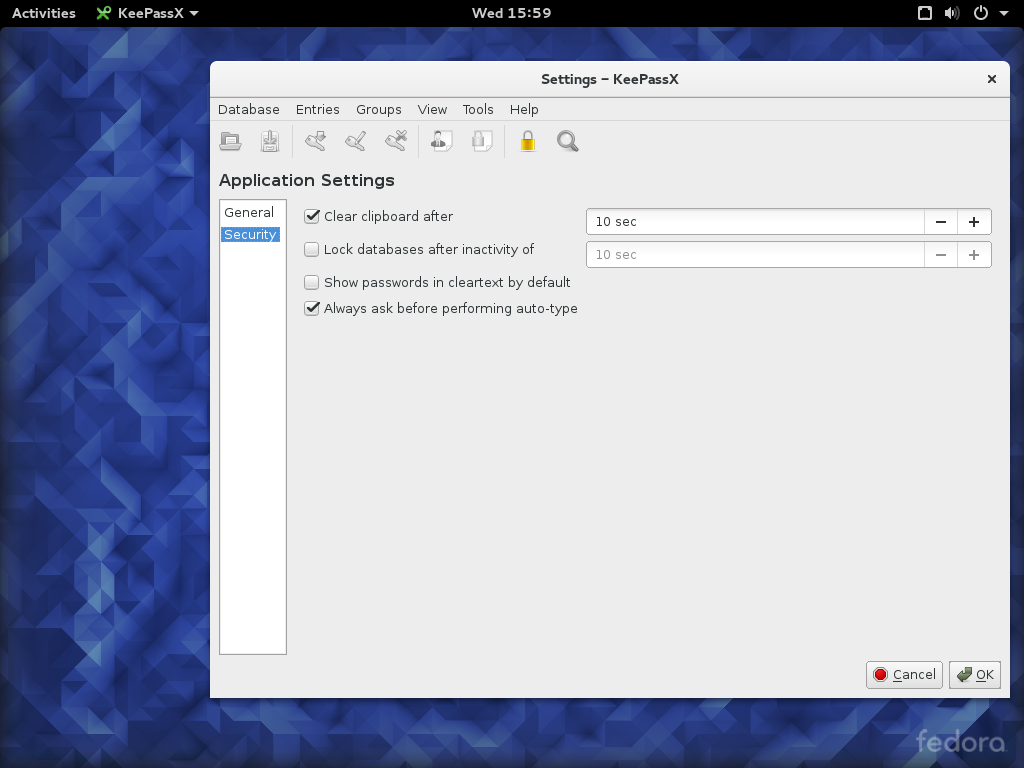Click minus on lock inactivity timeout
1024x768 pixels.
click(x=940, y=255)
